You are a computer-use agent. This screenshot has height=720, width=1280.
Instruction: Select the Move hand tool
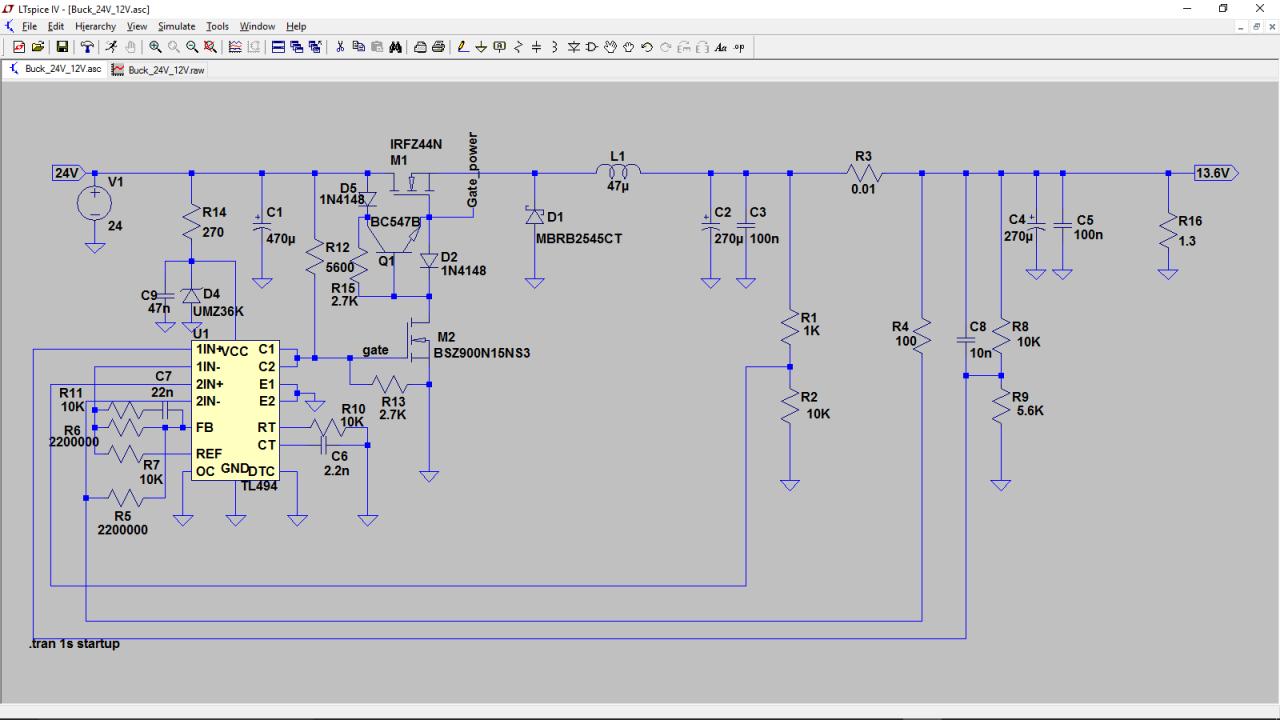click(610, 47)
